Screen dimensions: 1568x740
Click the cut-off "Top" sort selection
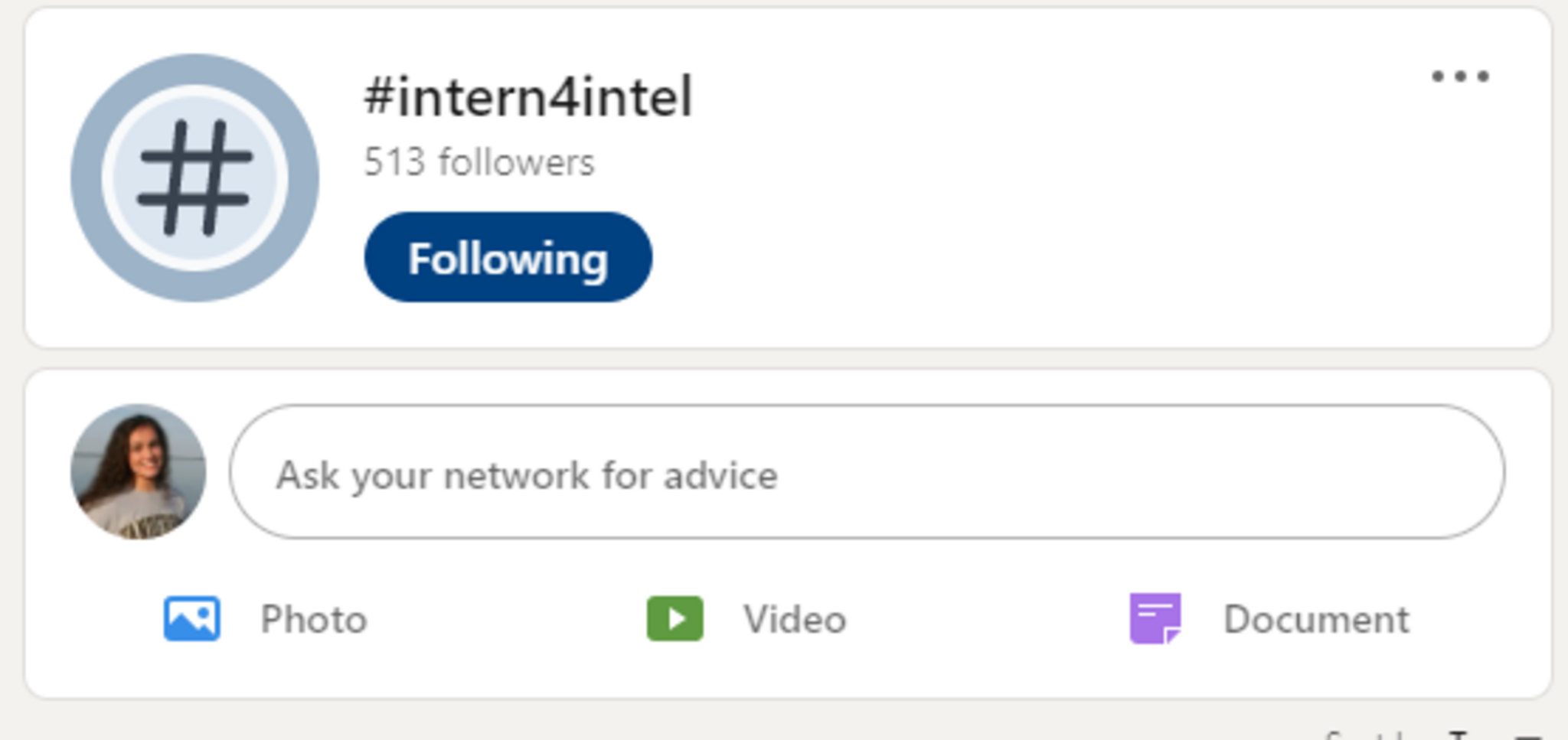1458,735
